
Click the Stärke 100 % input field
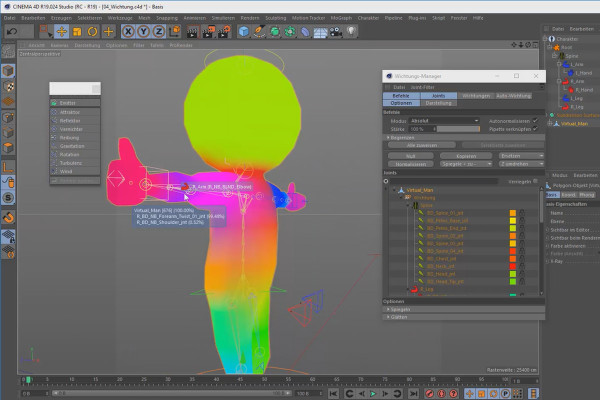coord(422,129)
